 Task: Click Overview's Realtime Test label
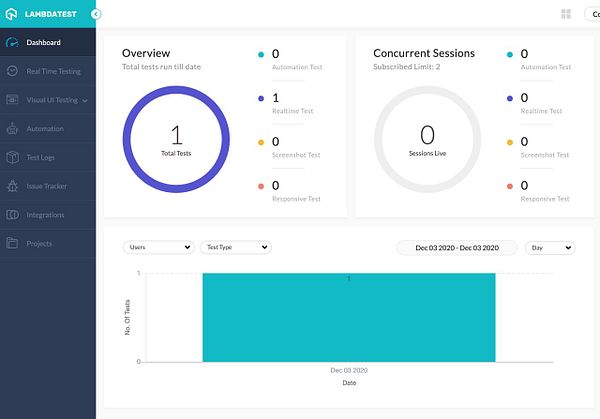click(293, 111)
